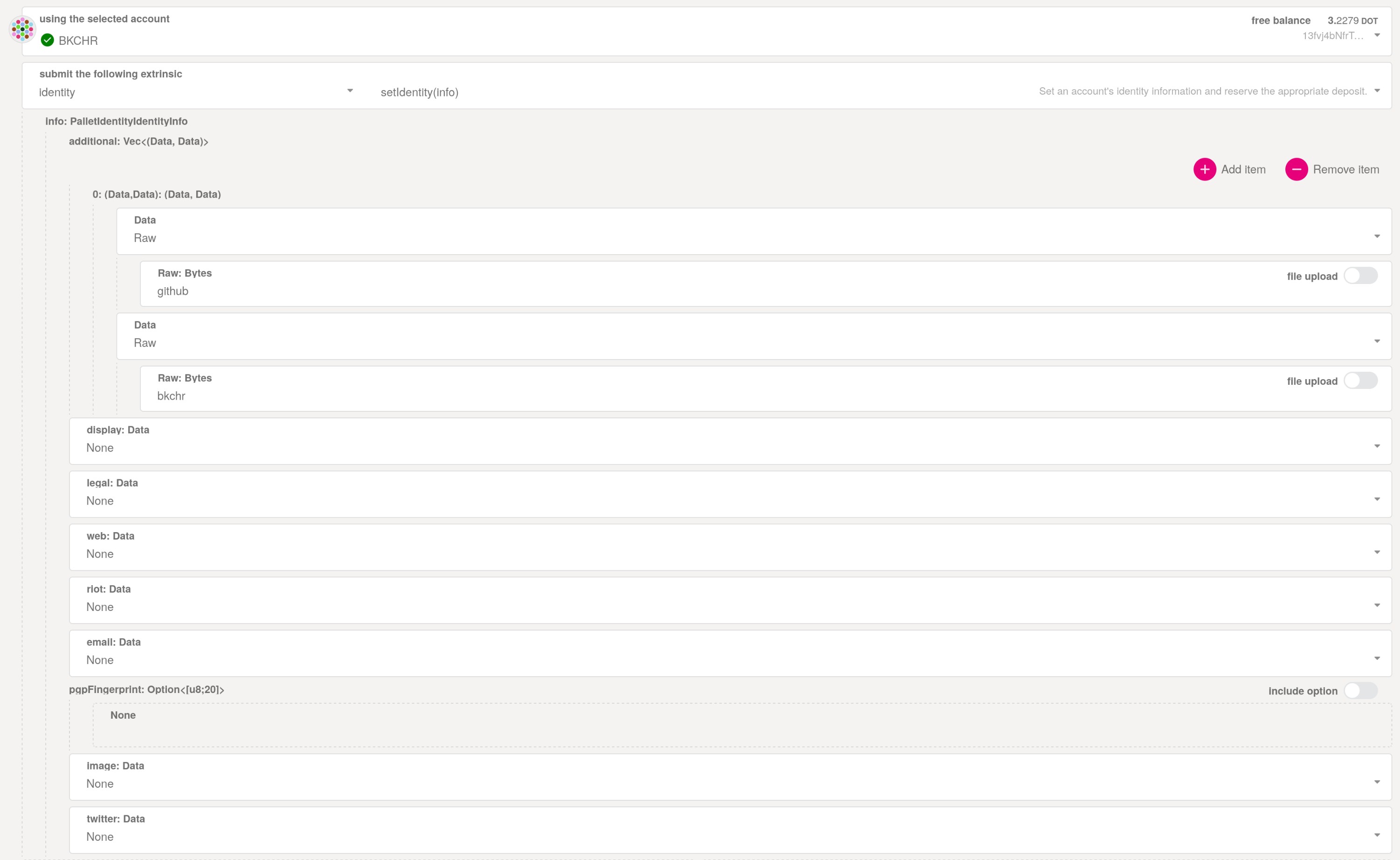Open the legal: Data dropdown
This screenshot has width=1400, height=860.
click(x=731, y=494)
